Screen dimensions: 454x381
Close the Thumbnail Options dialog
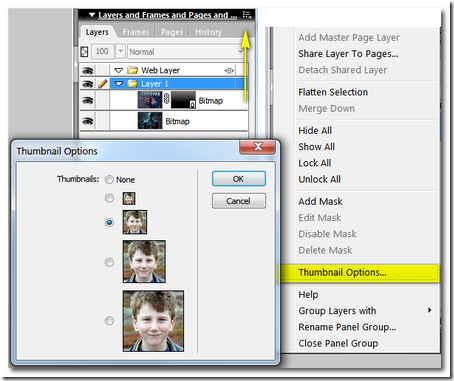click(x=257, y=147)
